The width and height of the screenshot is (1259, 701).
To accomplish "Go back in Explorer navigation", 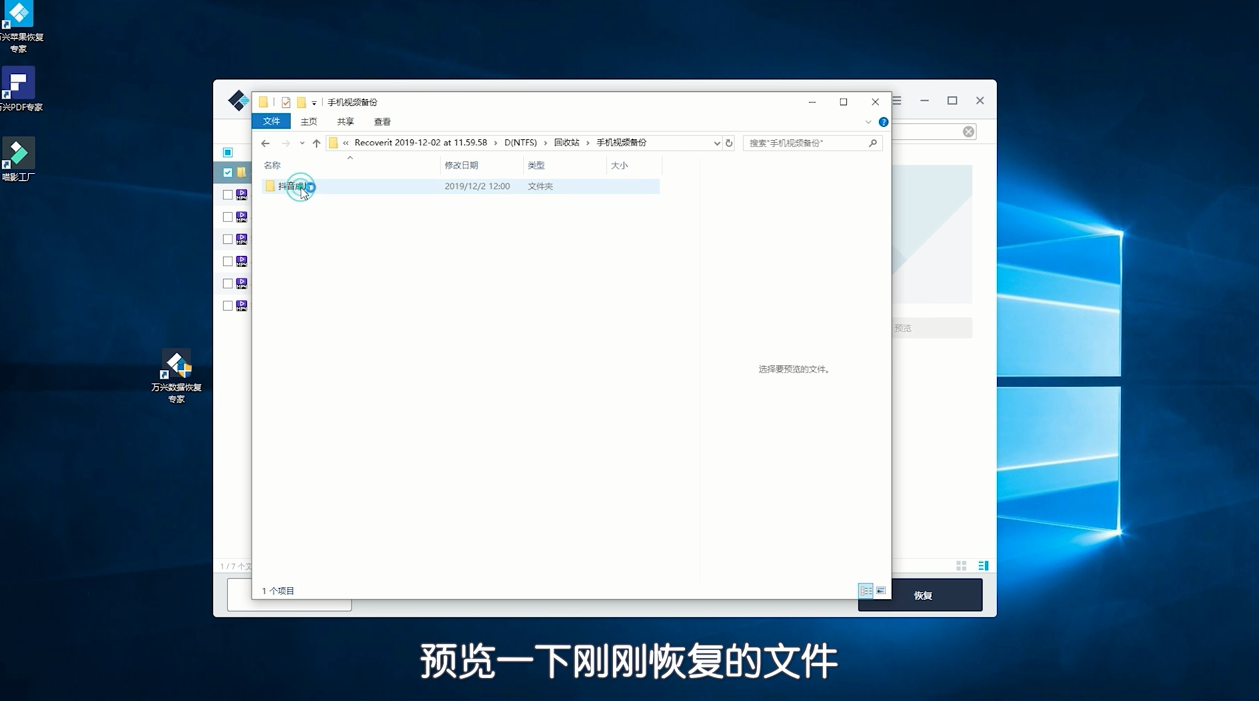I will 265,143.
